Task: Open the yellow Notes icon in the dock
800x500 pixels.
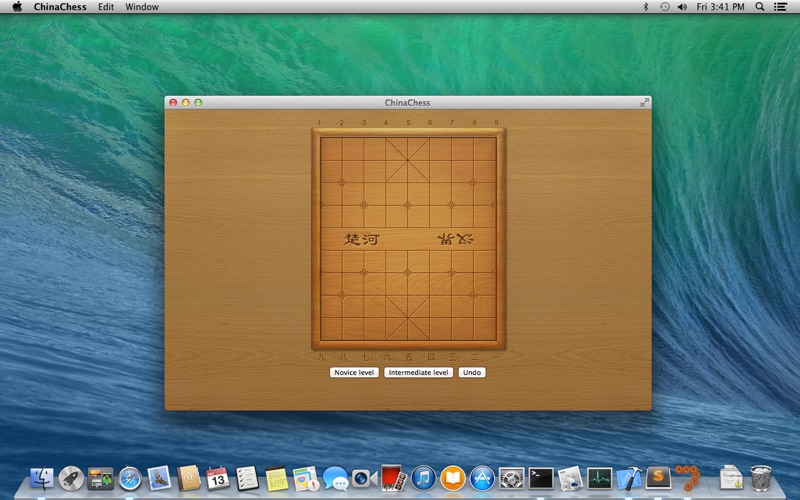Action: [x=277, y=479]
